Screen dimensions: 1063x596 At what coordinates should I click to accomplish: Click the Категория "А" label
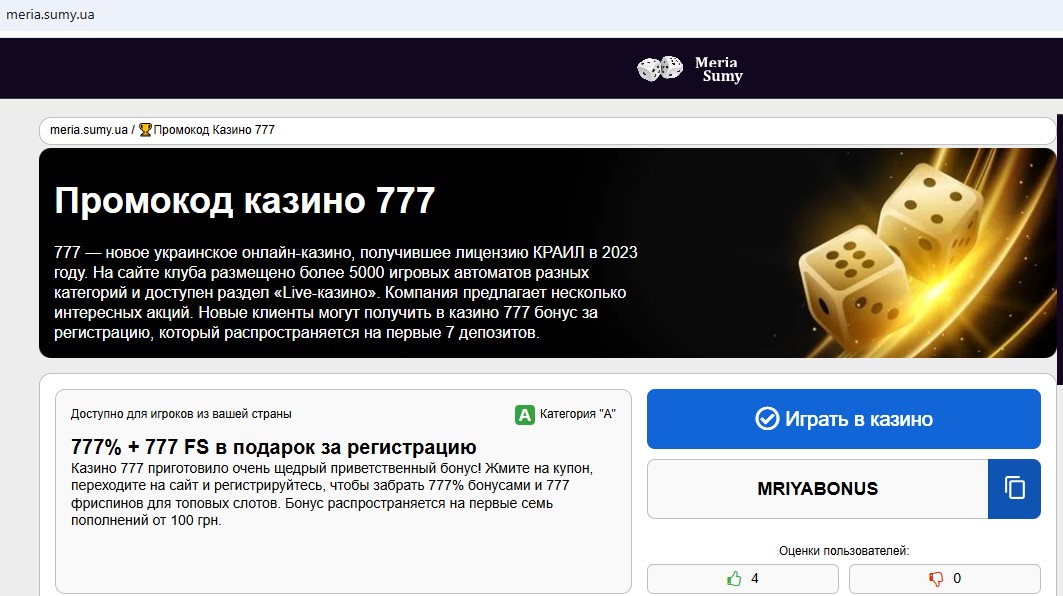(x=577, y=414)
